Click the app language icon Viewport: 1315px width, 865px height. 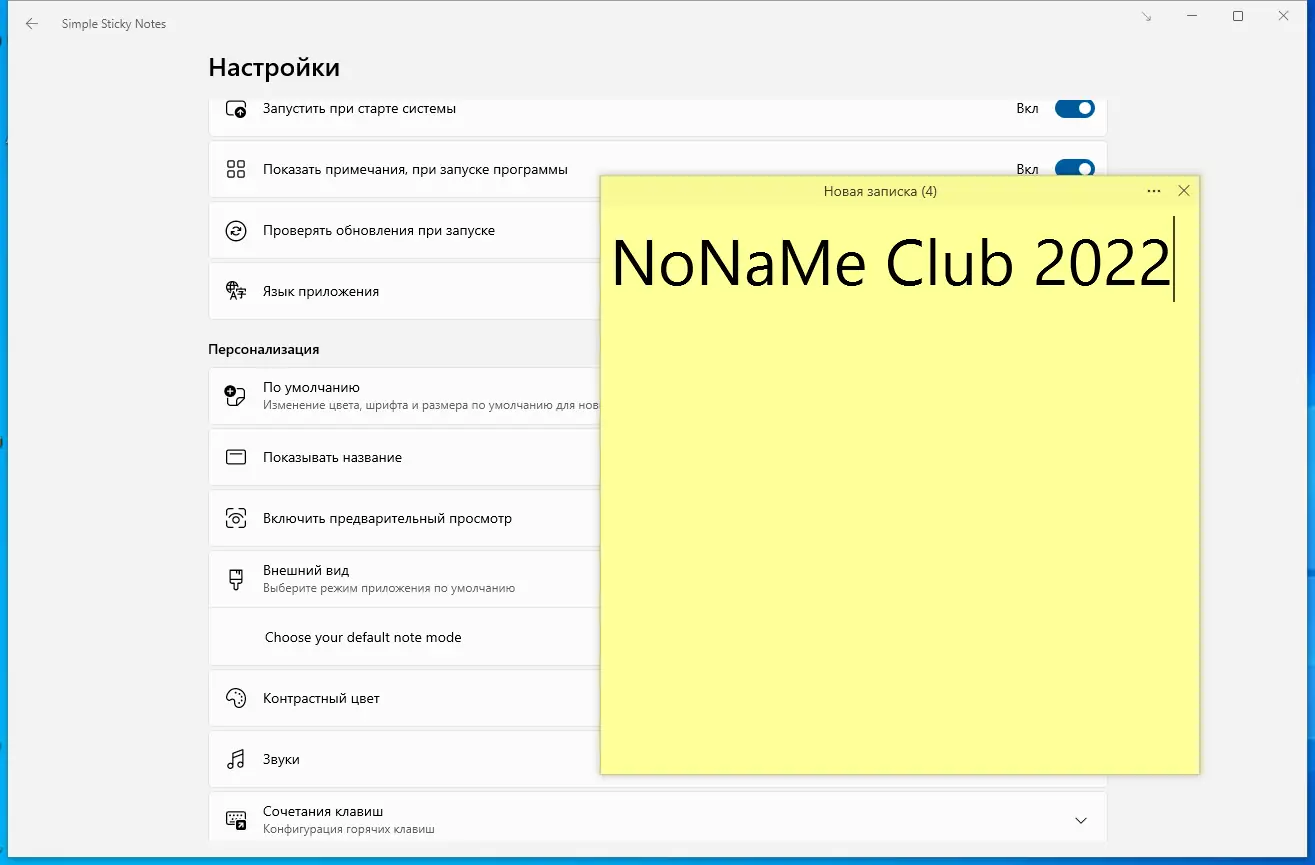(x=236, y=291)
